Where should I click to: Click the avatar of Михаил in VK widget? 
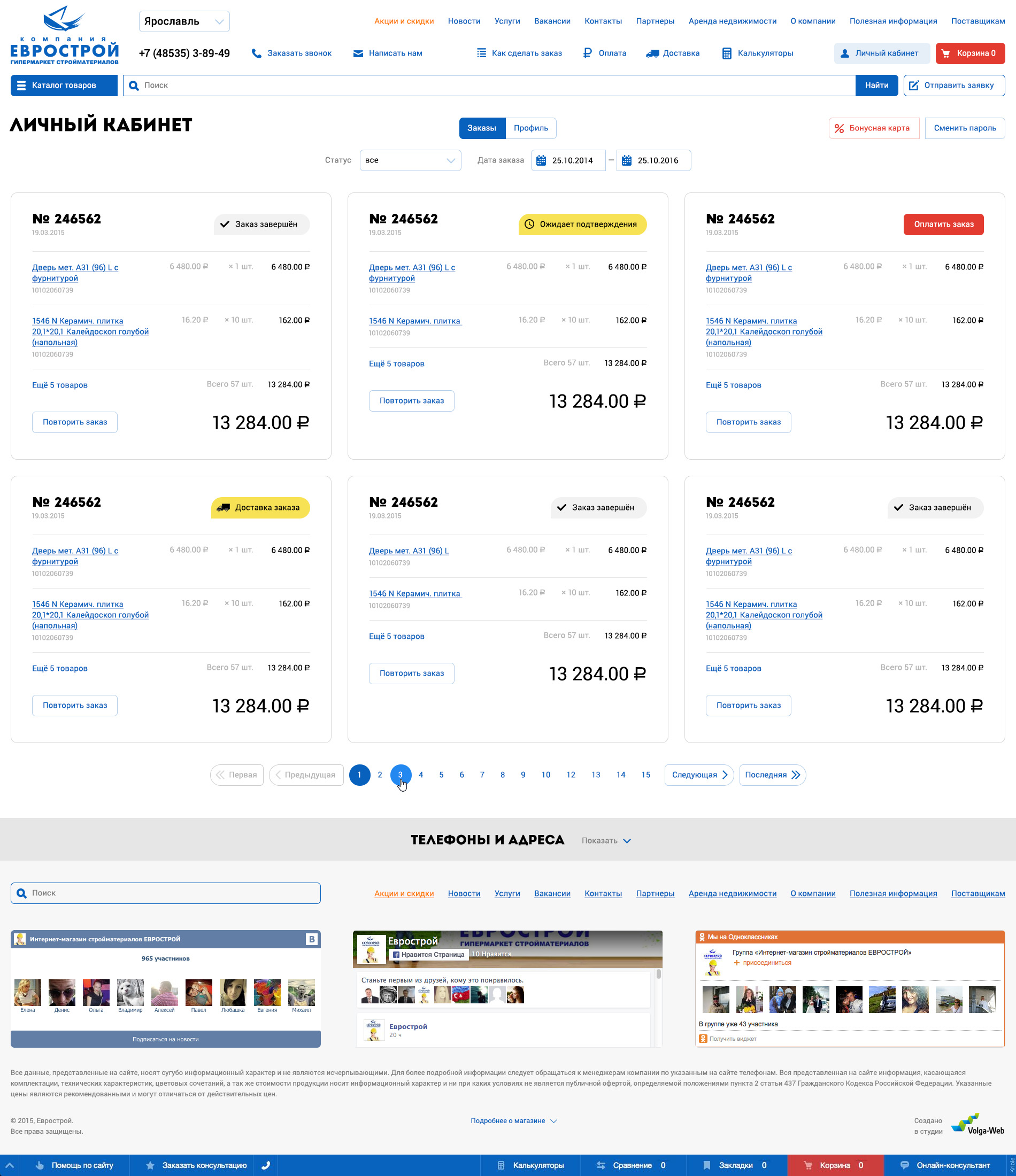coord(302,993)
